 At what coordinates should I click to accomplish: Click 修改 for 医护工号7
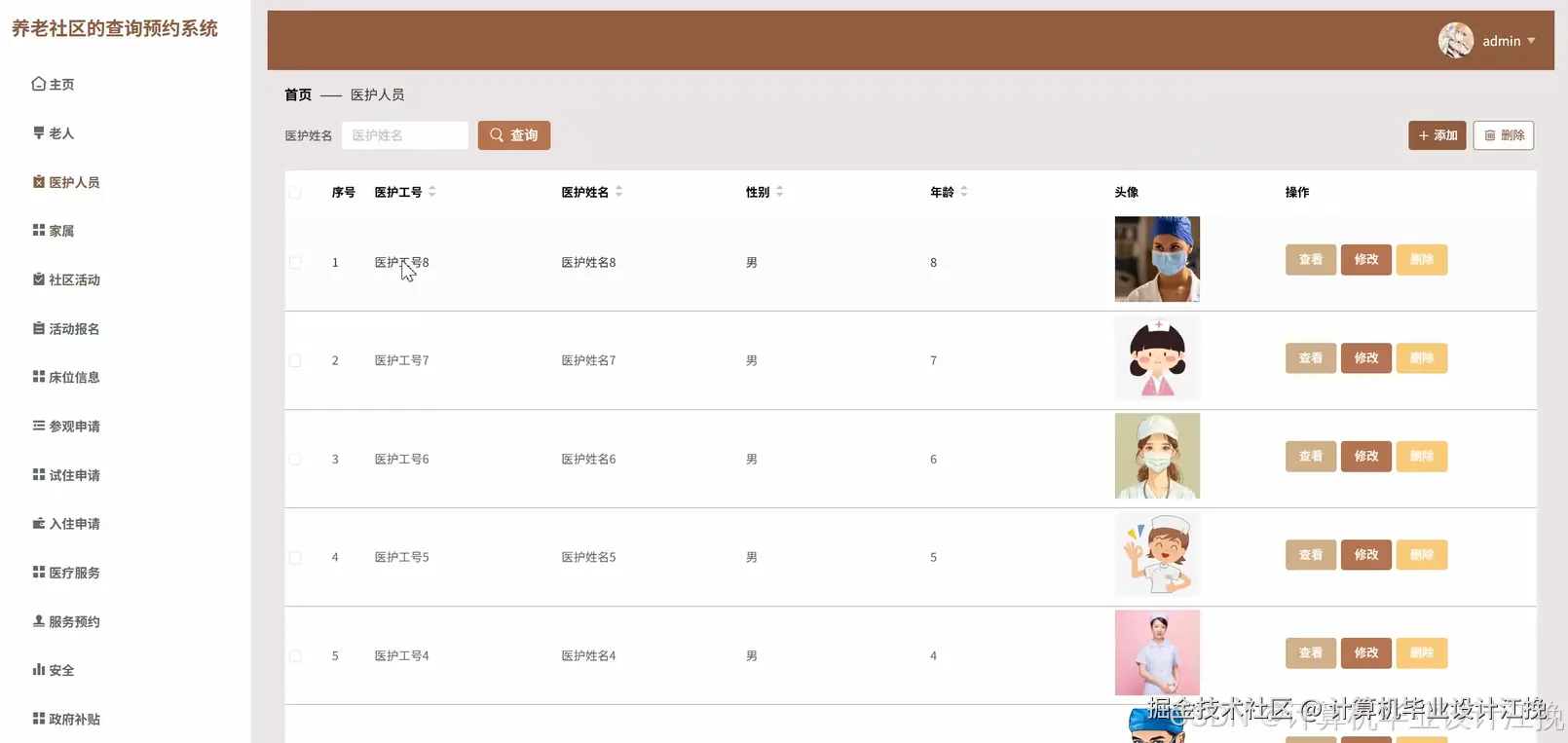1366,358
